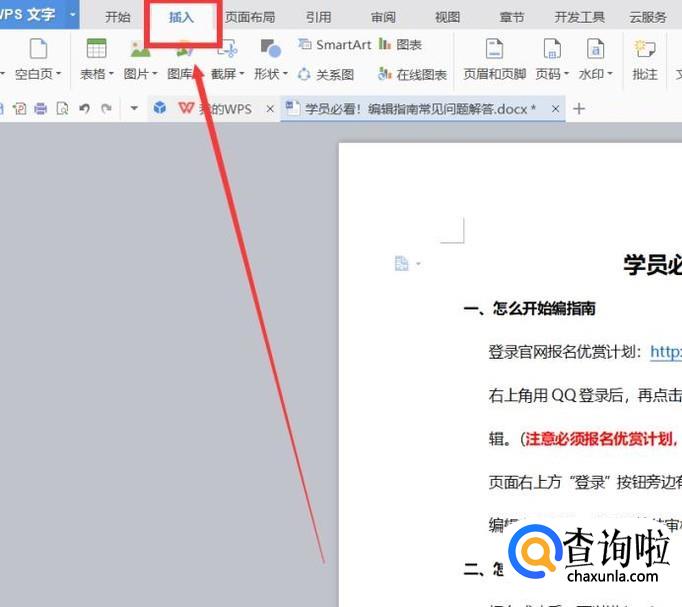The height and width of the screenshot is (607, 682).
Task: Click the red text 注意必须报名优赏计划
Action: click(x=599, y=439)
